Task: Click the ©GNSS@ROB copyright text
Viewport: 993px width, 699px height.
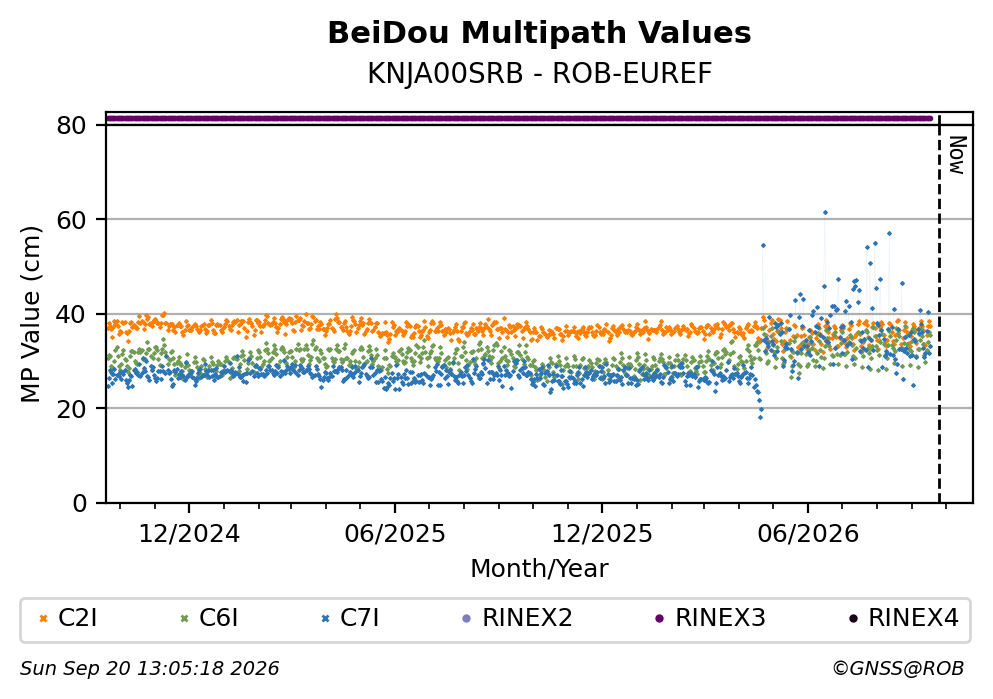Action: 898,669
